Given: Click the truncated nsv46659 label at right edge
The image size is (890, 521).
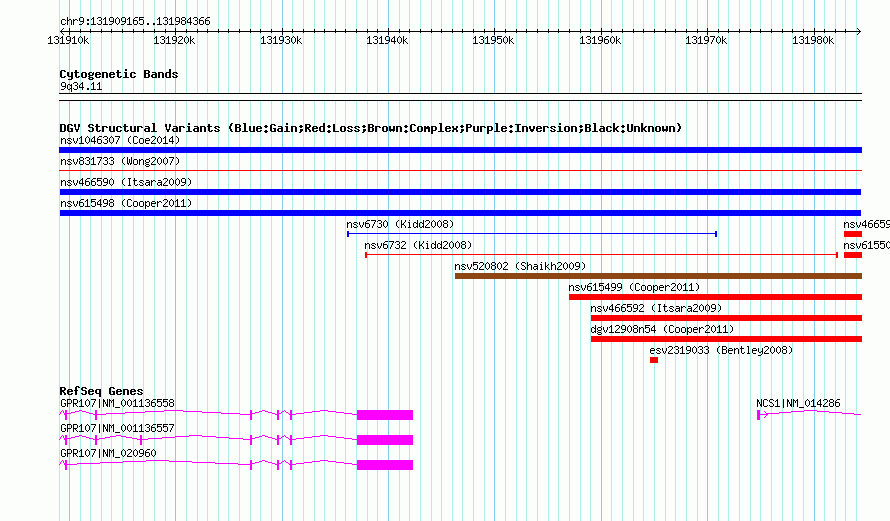Looking at the screenshot, I should click(866, 224).
